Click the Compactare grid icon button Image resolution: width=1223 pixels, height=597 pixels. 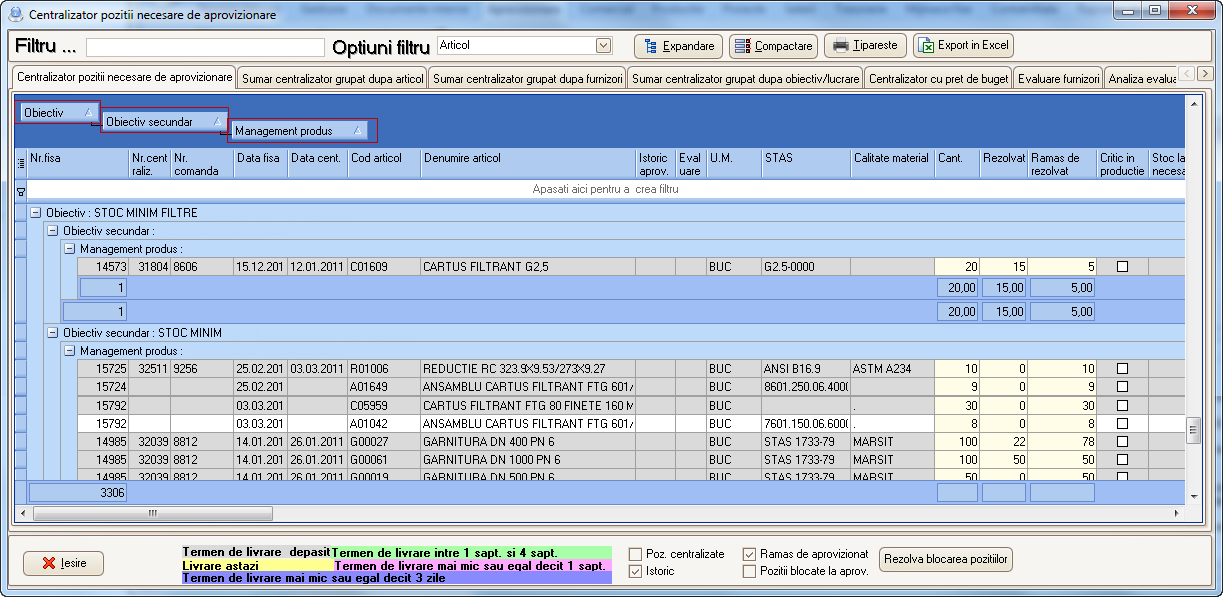click(743, 46)
